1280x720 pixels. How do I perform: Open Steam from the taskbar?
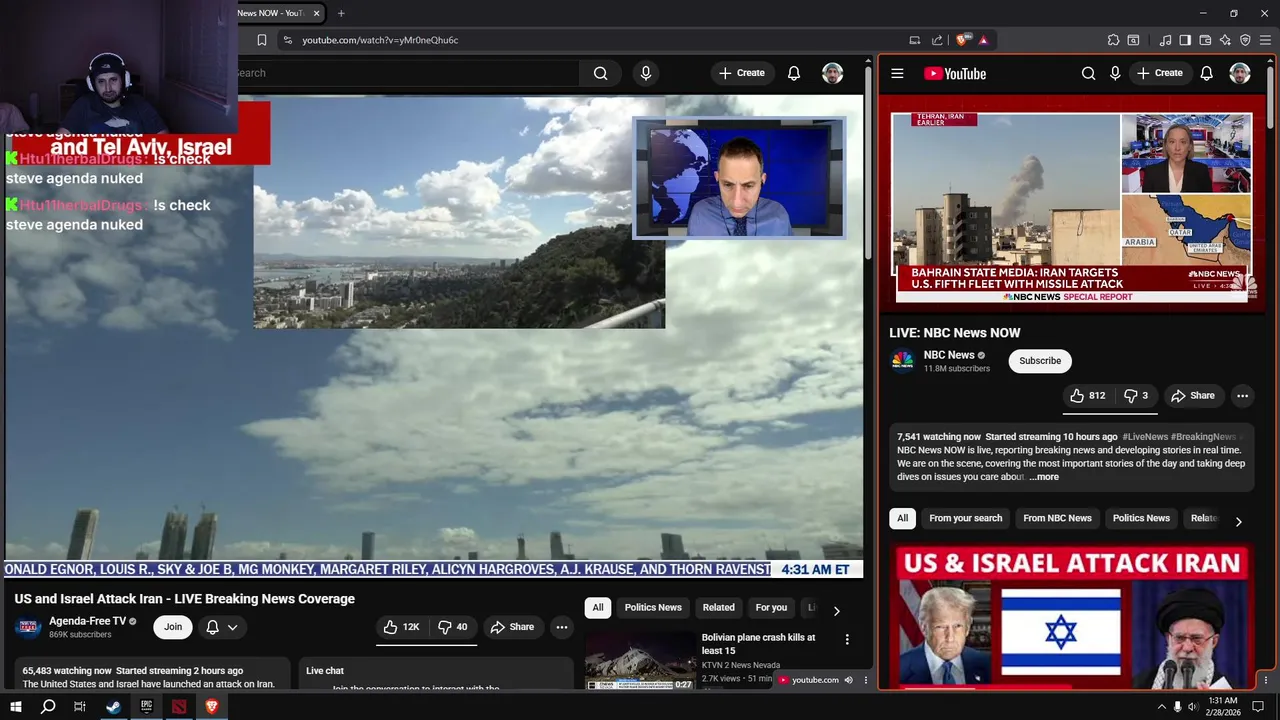pos(113,706)
